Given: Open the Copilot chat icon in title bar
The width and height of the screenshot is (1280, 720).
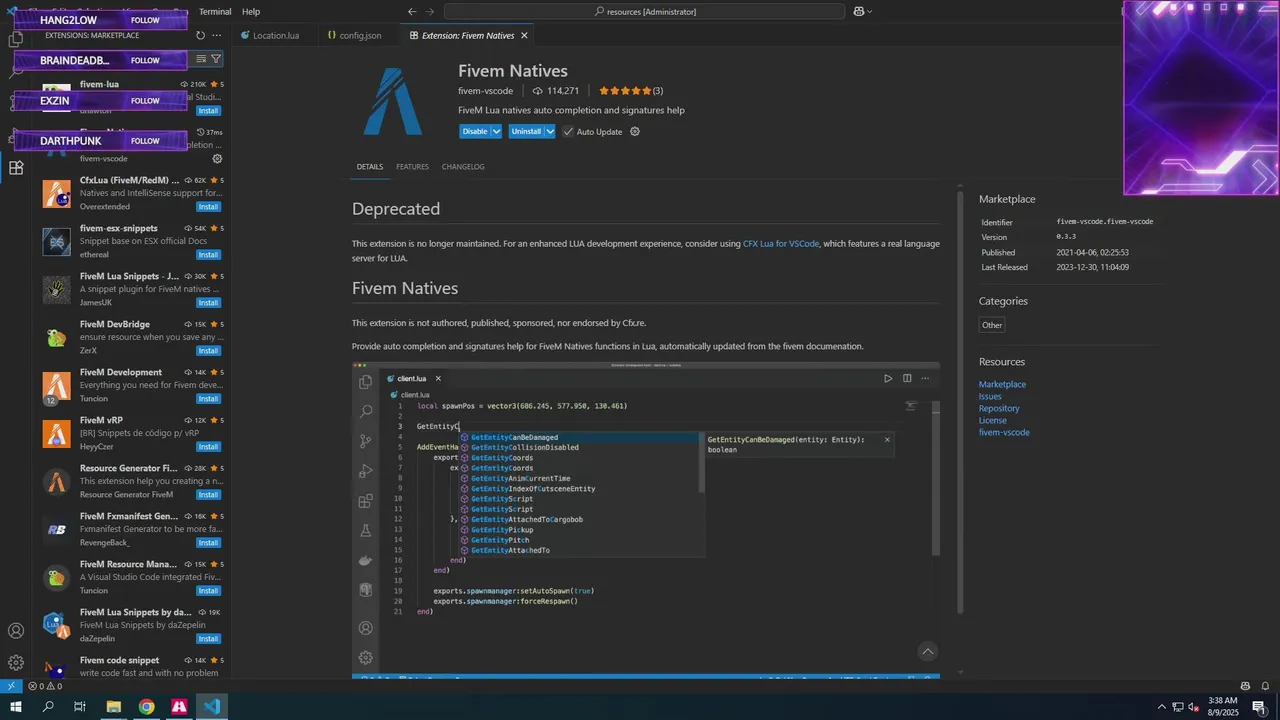Looking at the screenshot, I should coord(858,11).
